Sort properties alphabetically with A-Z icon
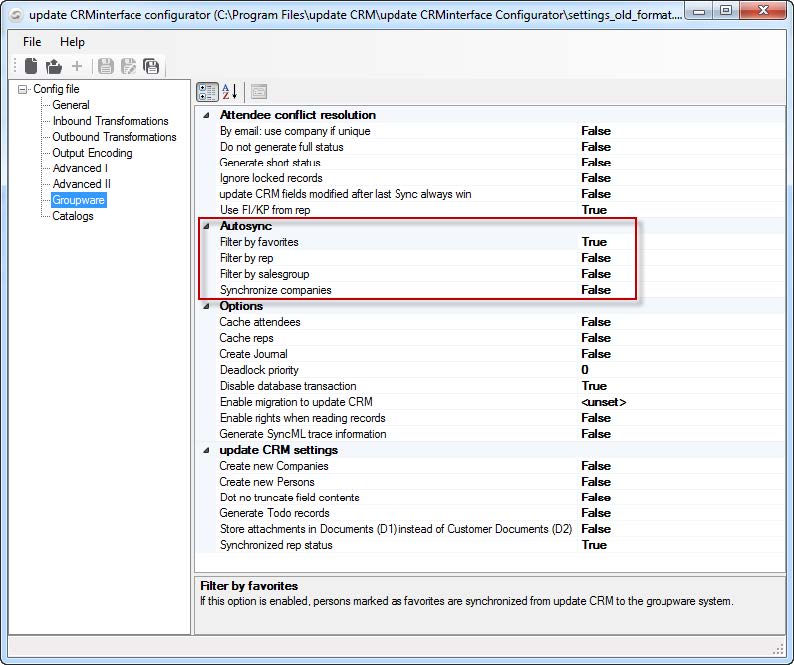The width and height of the screenshot is (794, 665). pyautogui.click(x=229, y=92)
